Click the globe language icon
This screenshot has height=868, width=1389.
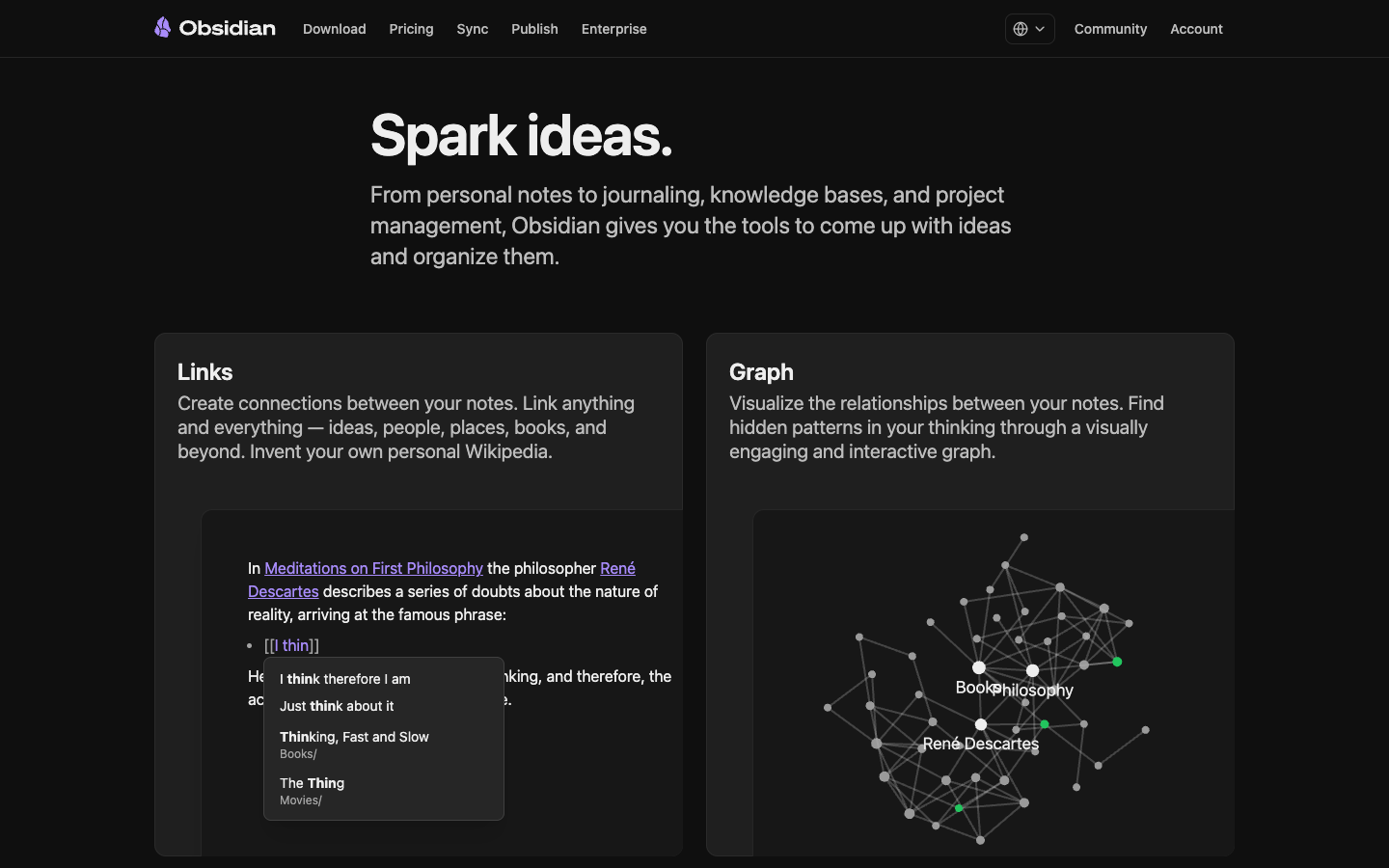pyautogui.click(x=1021, y=29)
